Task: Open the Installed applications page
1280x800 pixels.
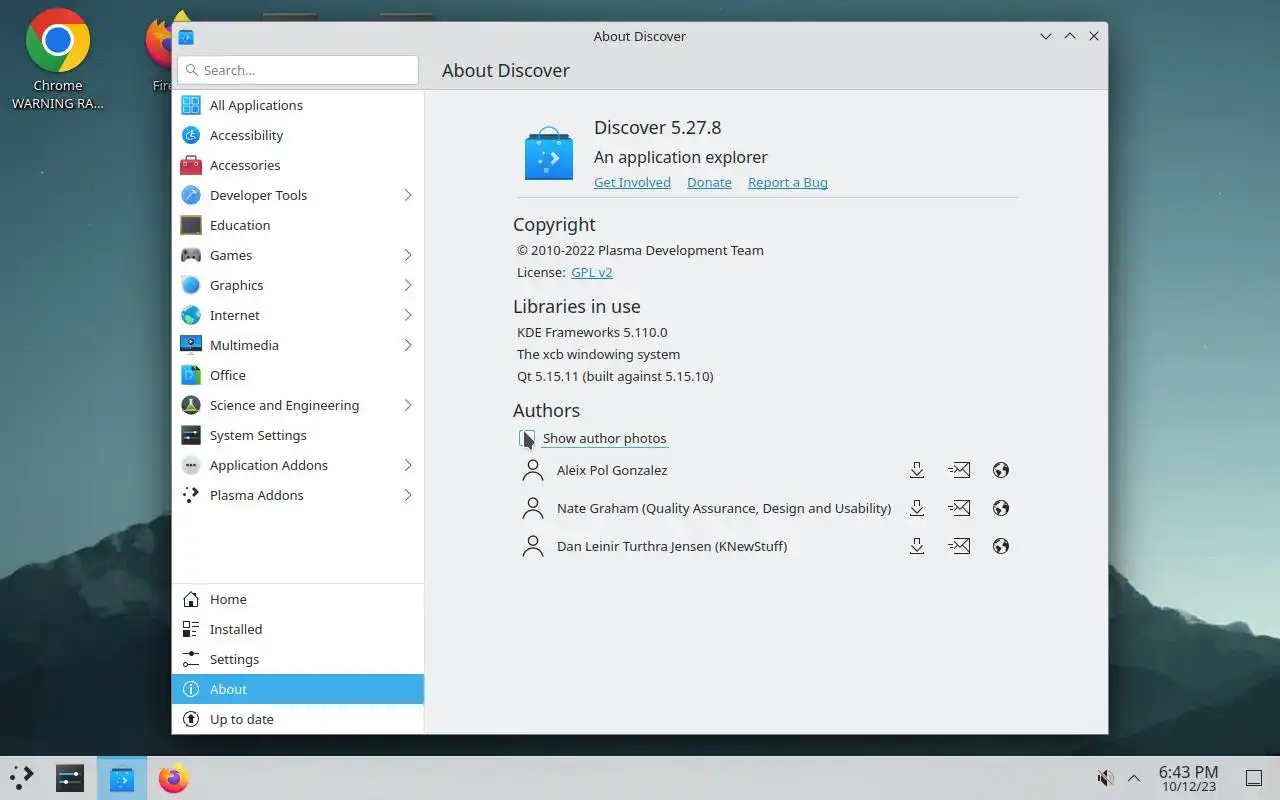Action: (x=298, y=629)
